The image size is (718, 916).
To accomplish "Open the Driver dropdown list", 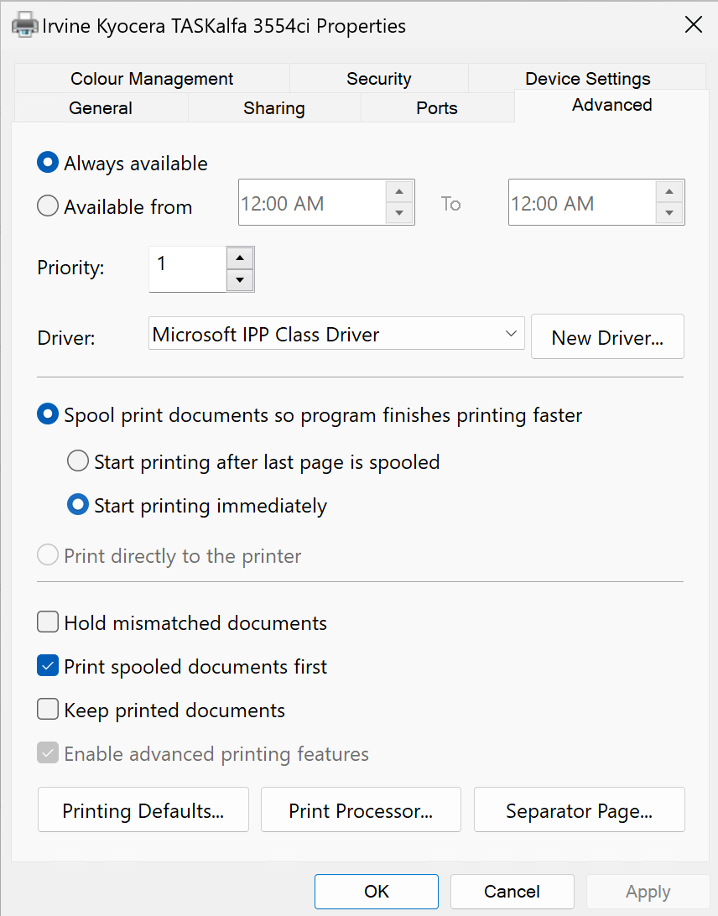I will 337,334.
